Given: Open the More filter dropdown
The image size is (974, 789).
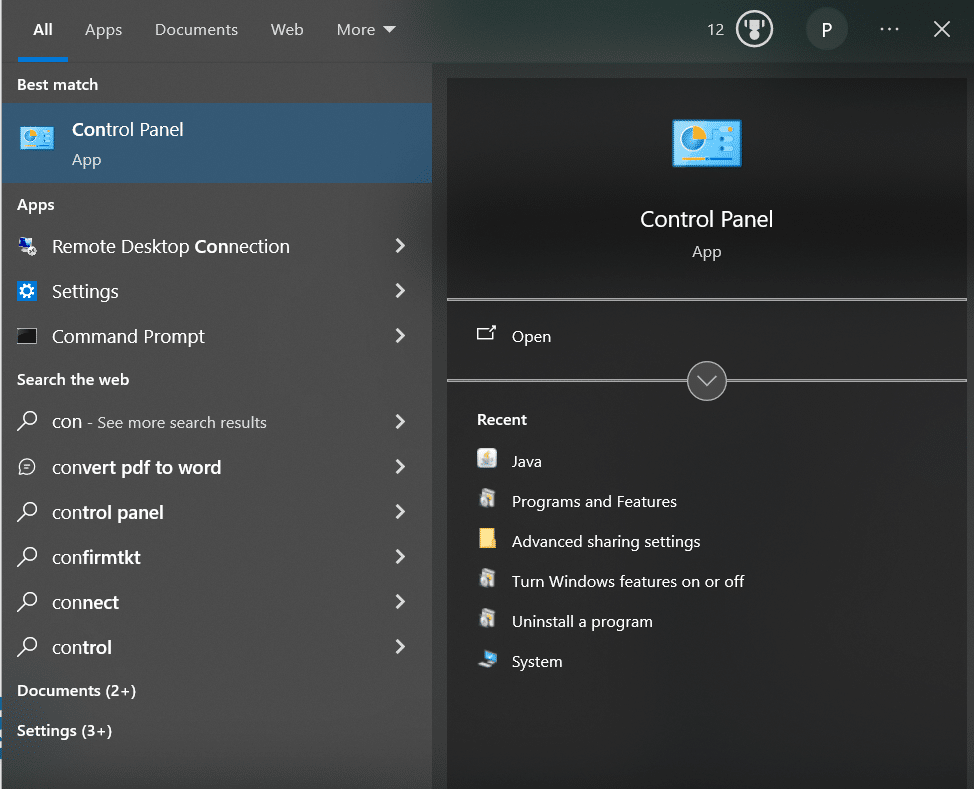Looking at the screenshot, I should (x=366, y=29).
